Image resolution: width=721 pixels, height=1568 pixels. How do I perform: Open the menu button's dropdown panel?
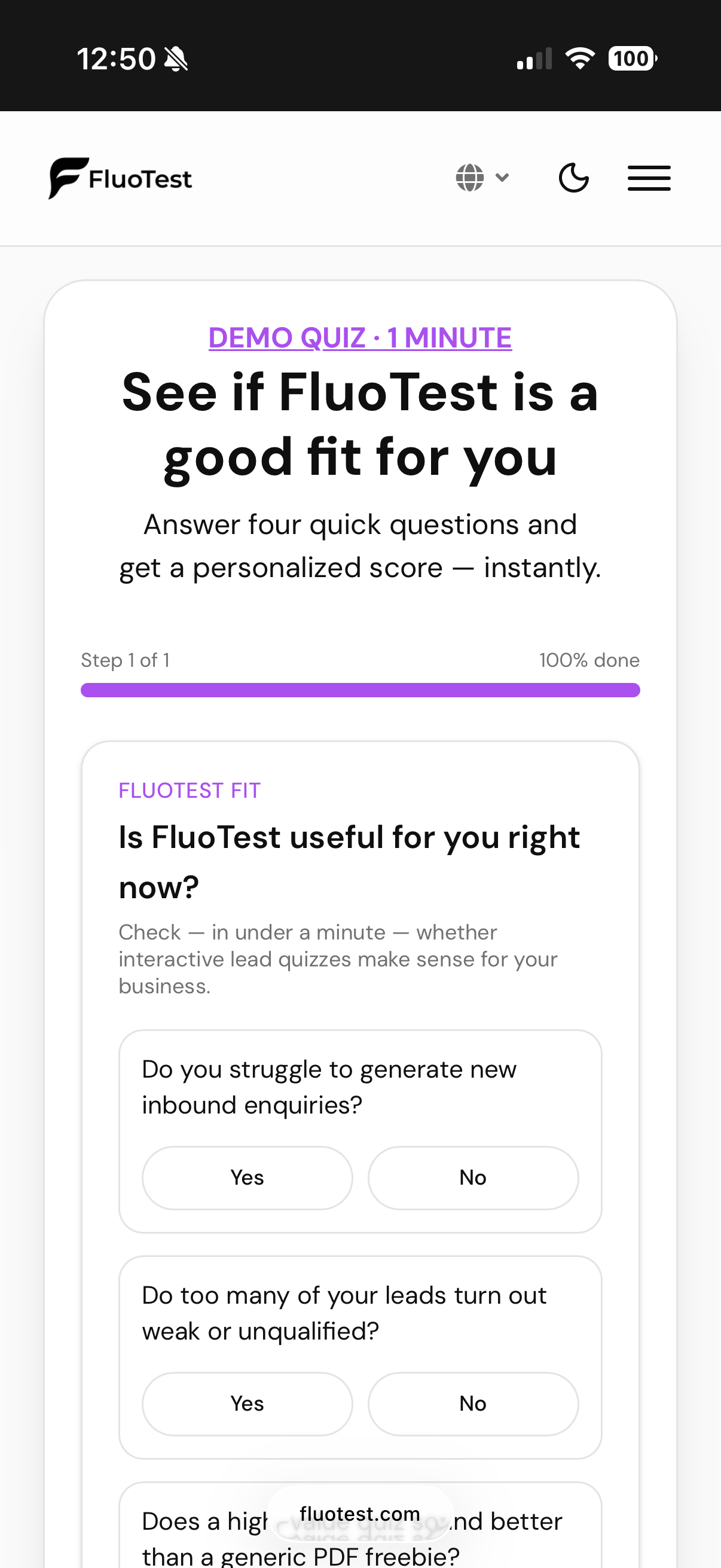tap(649, 177)
